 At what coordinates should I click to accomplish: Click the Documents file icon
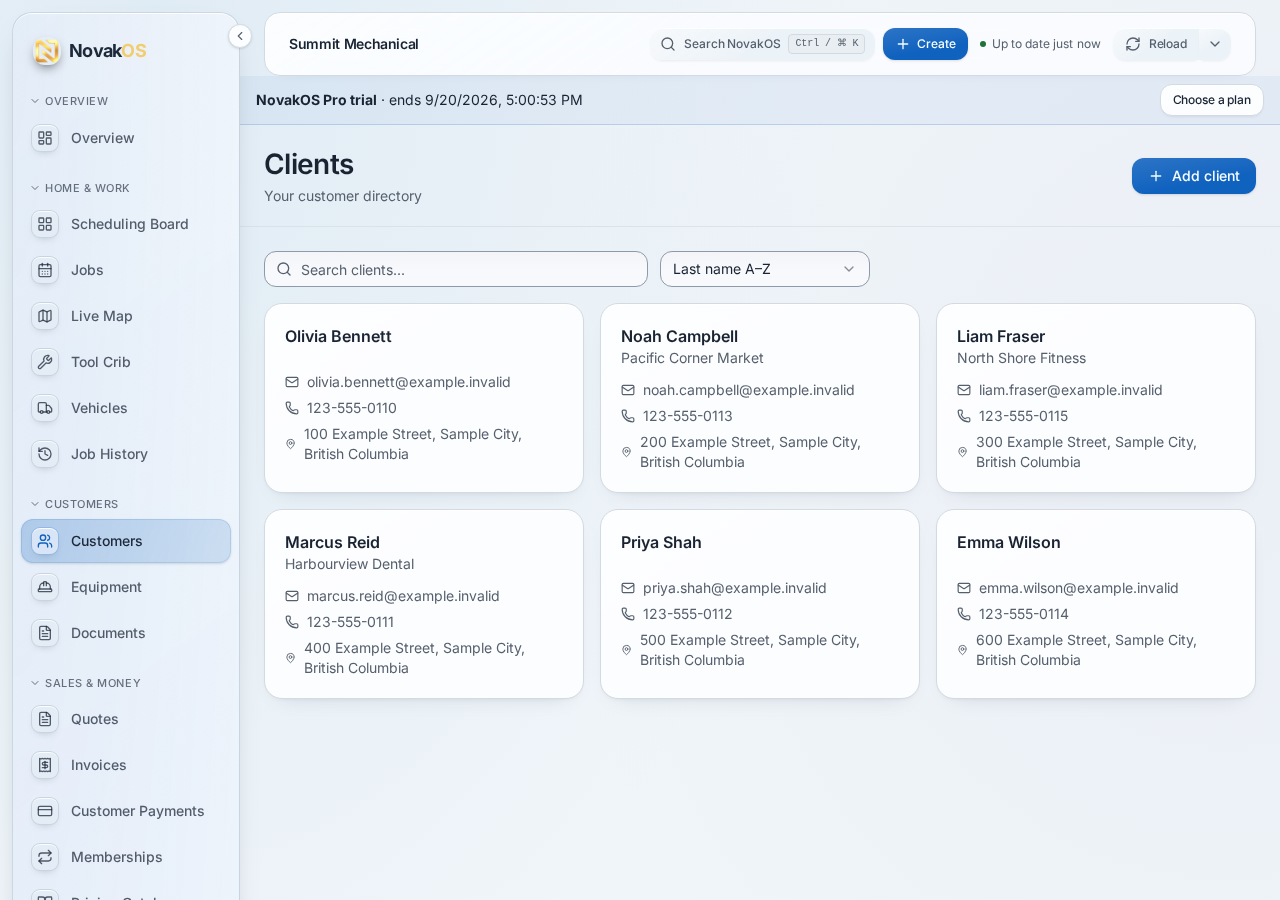[x=45, y=633]
